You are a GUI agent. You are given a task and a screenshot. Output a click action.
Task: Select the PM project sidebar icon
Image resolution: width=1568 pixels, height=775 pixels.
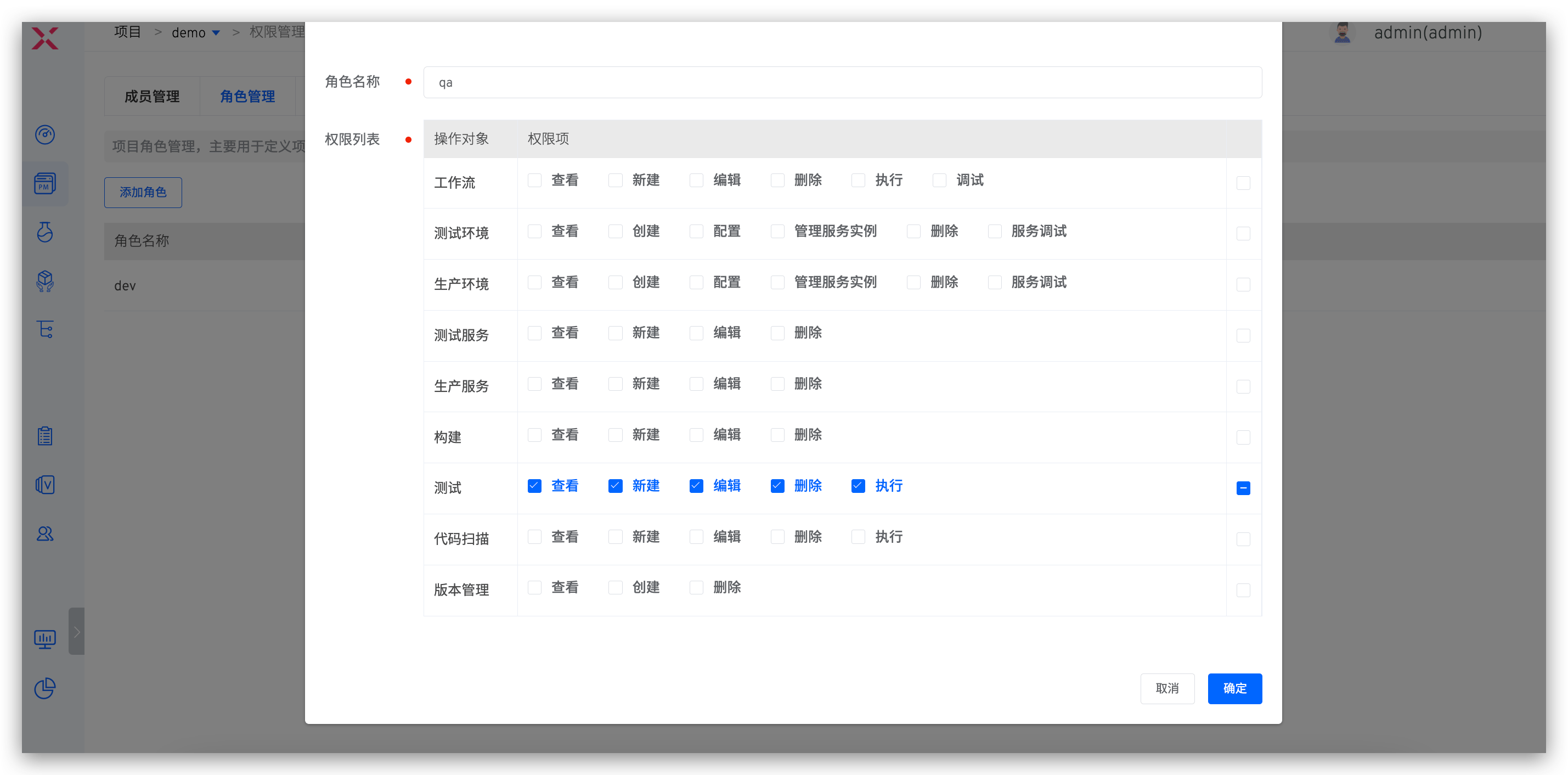pyautogui.click(x=45, y=183)
